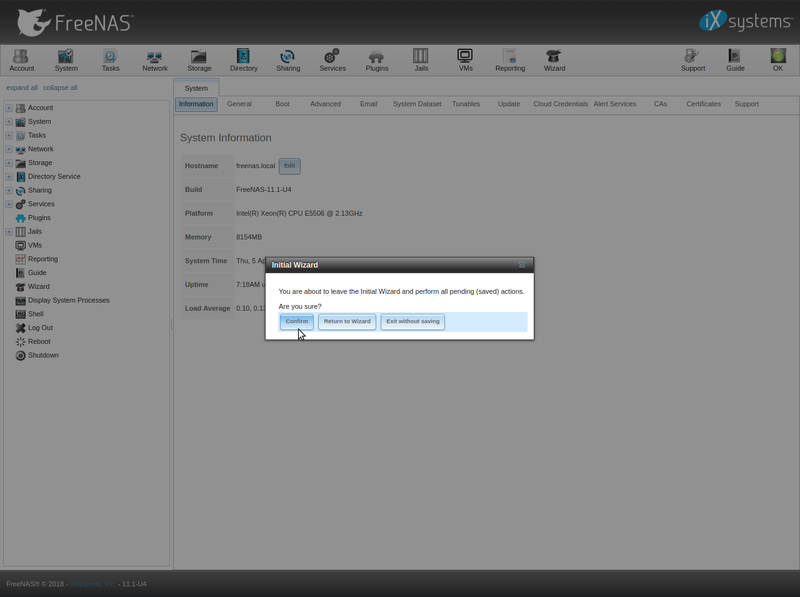Open Plugins from the top toolbar
This screenshot has height=597, width=800.
click(x=377, y=60)
